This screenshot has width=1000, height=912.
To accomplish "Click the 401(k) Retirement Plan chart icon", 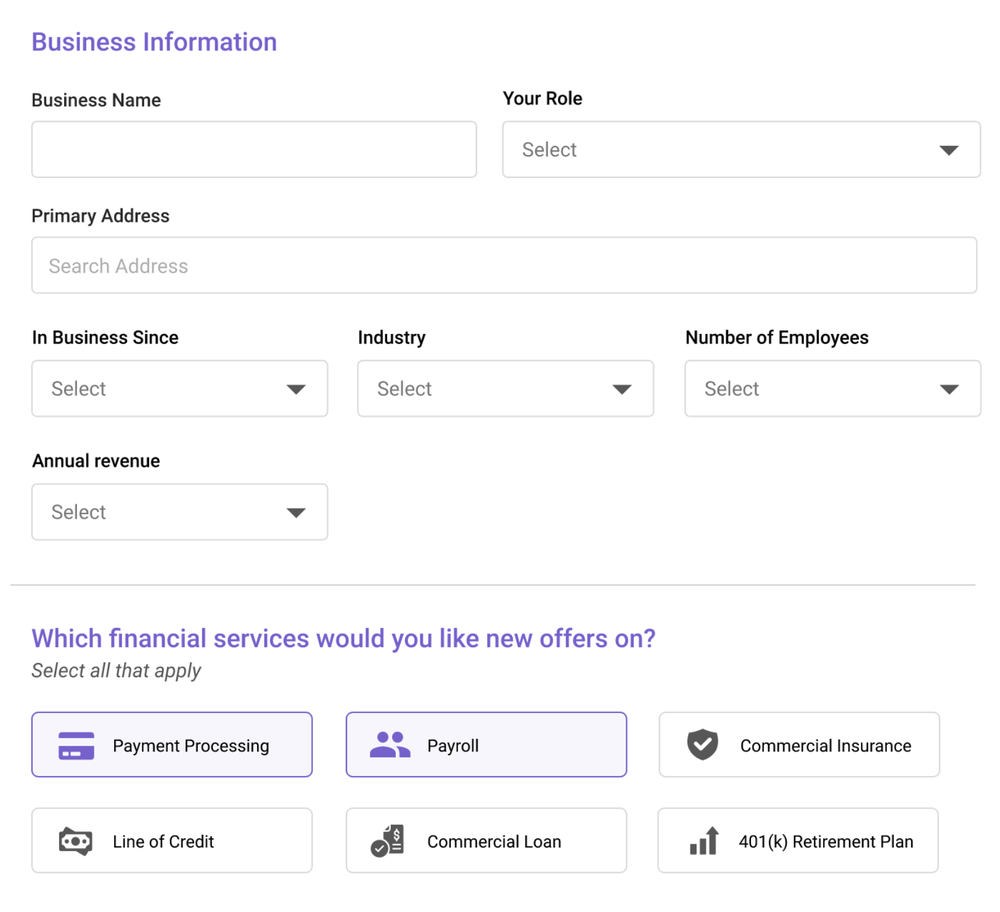I will [x=704, y=841].
